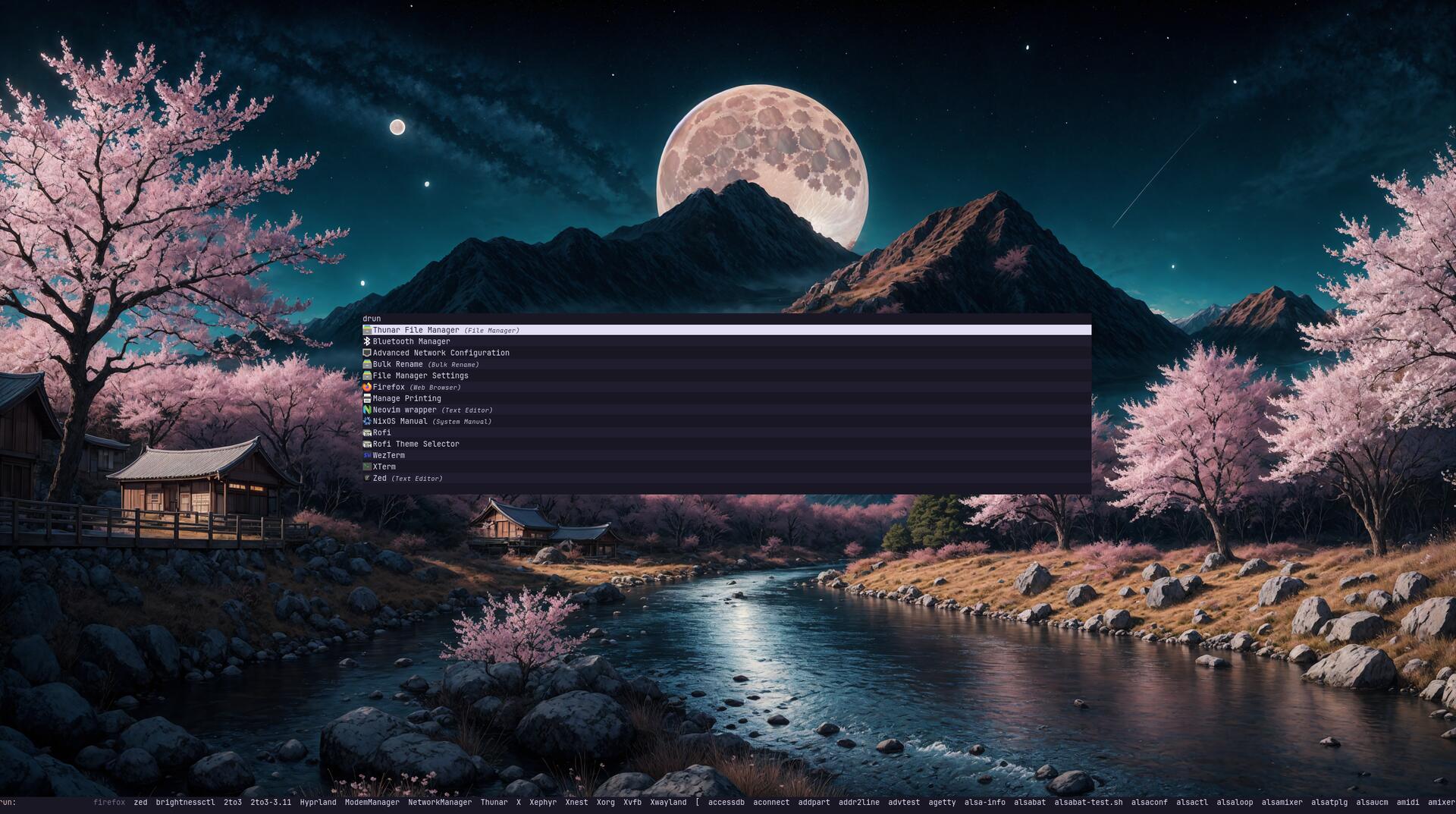Image resolution: width=1456 pixels, height=814 pixels.
Task: Select alsabat in the run bar
Action: [1030, 802]
